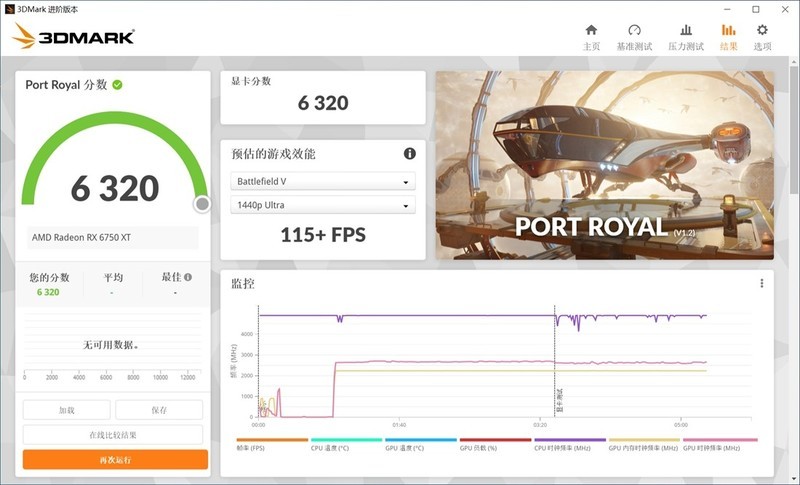Click the info icon beside 预估的游戏效能
This screenshot has height=485, width=800.
[410, 154]
